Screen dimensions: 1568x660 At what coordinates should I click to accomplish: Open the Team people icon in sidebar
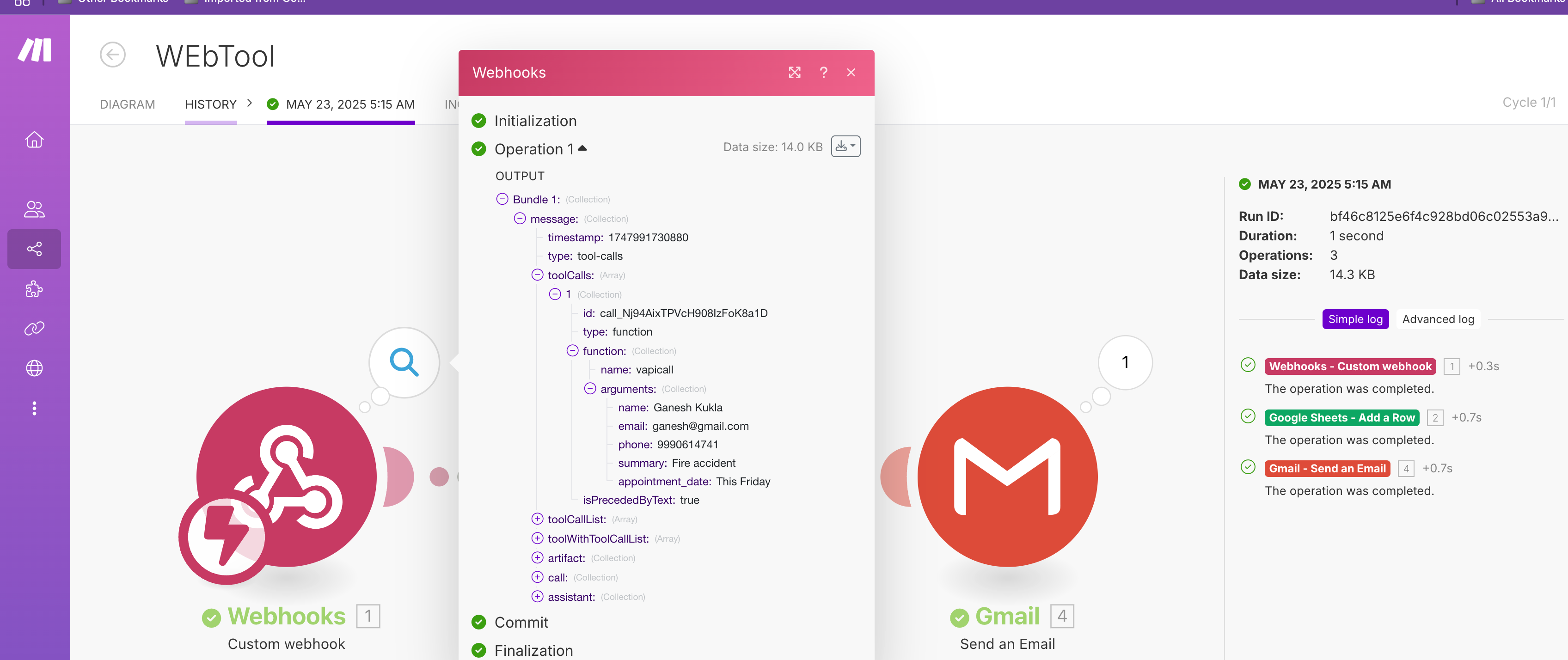click(35, 209)
